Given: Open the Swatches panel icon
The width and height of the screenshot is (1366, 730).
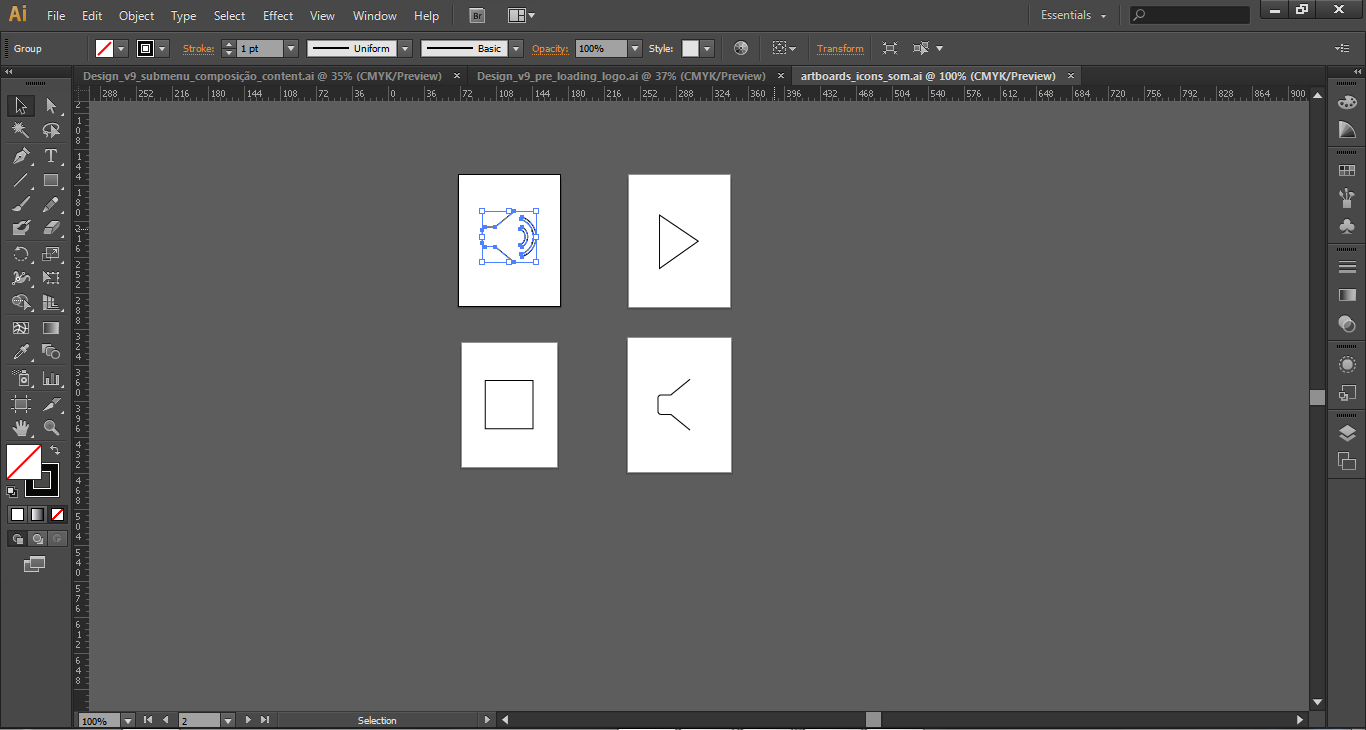Looking at the screenshot, I should coord(1347,171).
